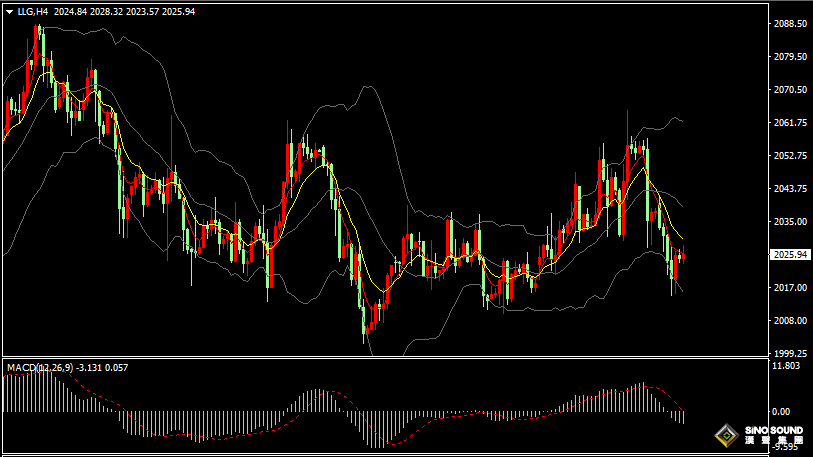Click the MACD(12,26,9) indicator label
Screen dimensions: 813x457
tap(40, 368)
